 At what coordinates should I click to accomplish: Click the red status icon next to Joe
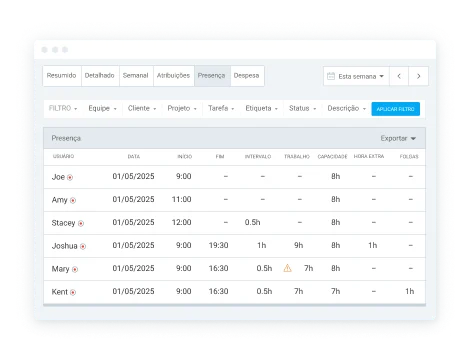[70, 178]
